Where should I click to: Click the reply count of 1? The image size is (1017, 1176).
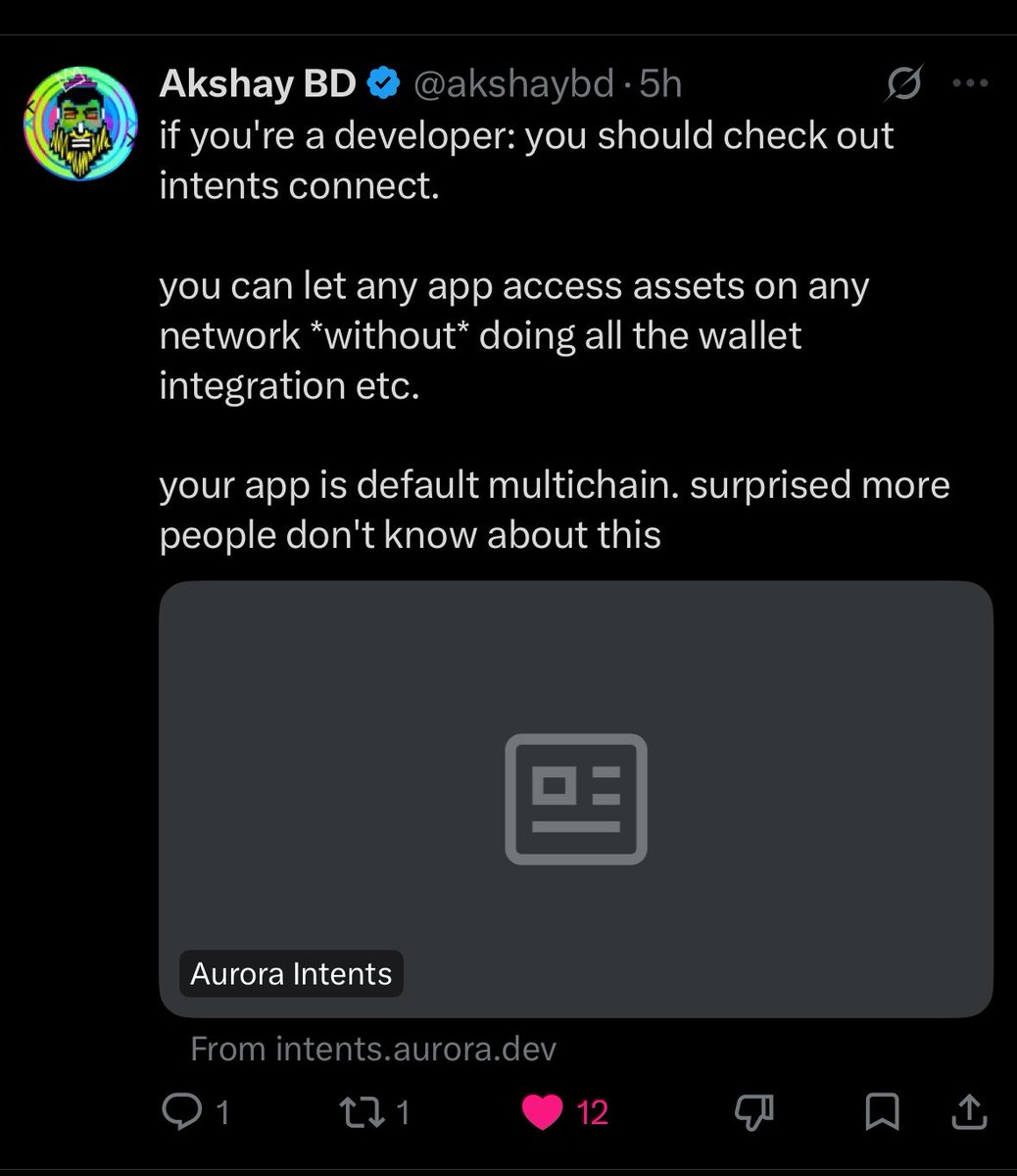[222, 1112]
